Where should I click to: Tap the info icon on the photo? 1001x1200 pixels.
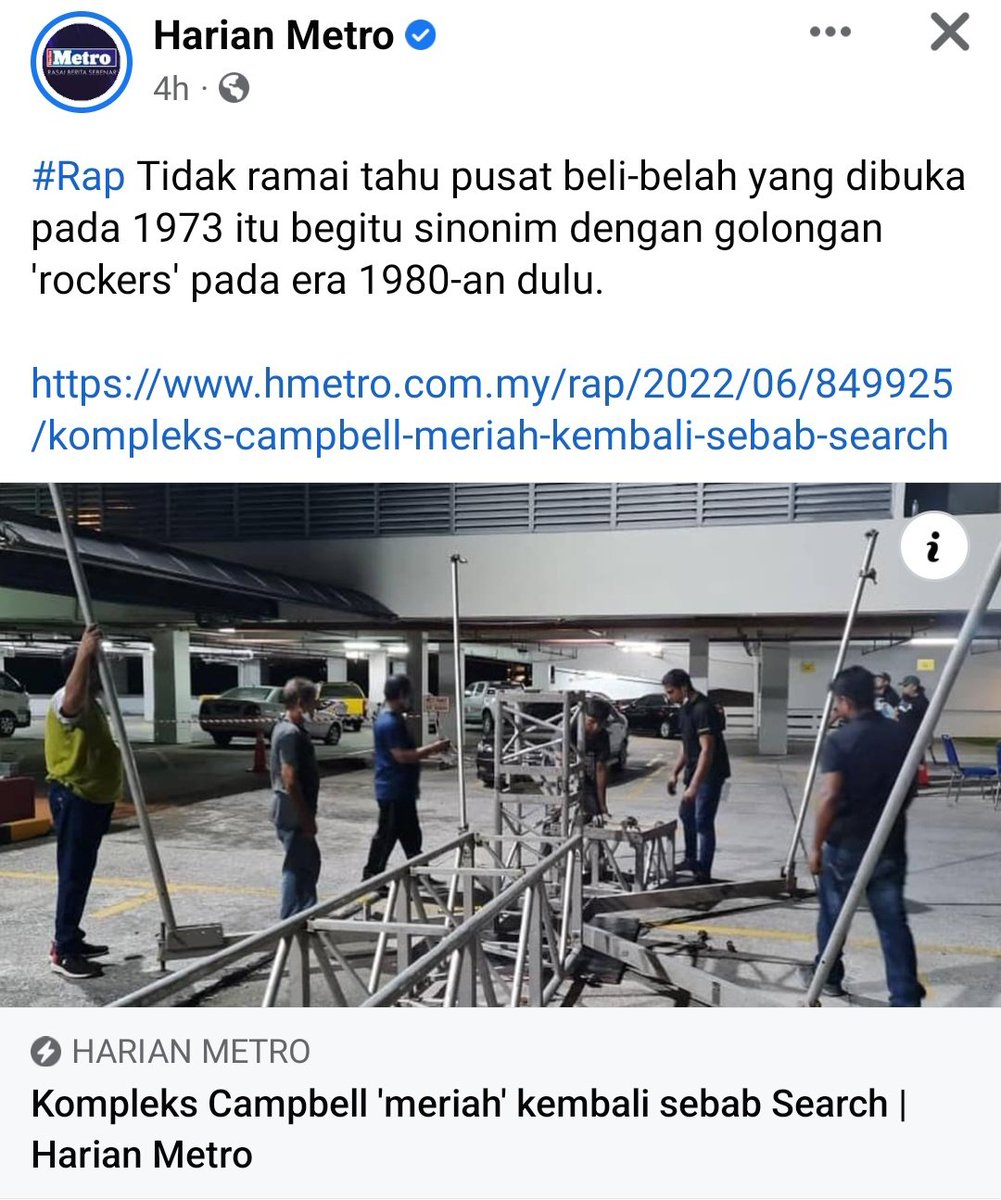tap(933, 547)
